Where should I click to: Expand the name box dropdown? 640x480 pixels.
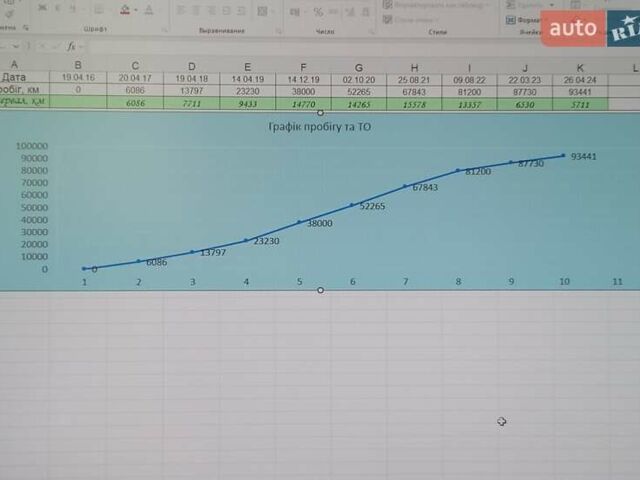pyautogui.click(x=16, y=46)
